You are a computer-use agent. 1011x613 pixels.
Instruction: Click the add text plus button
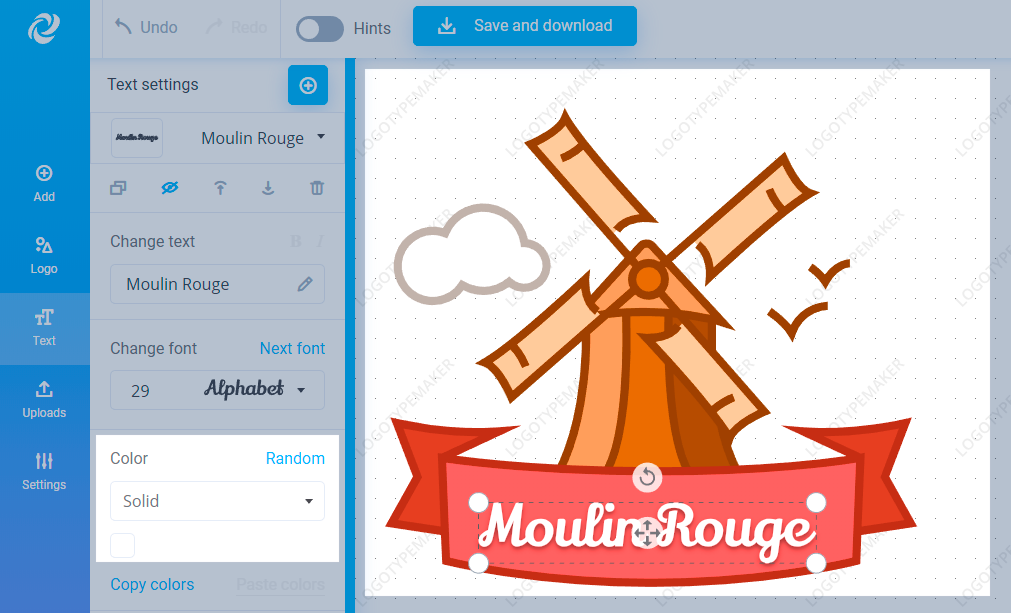308,85
